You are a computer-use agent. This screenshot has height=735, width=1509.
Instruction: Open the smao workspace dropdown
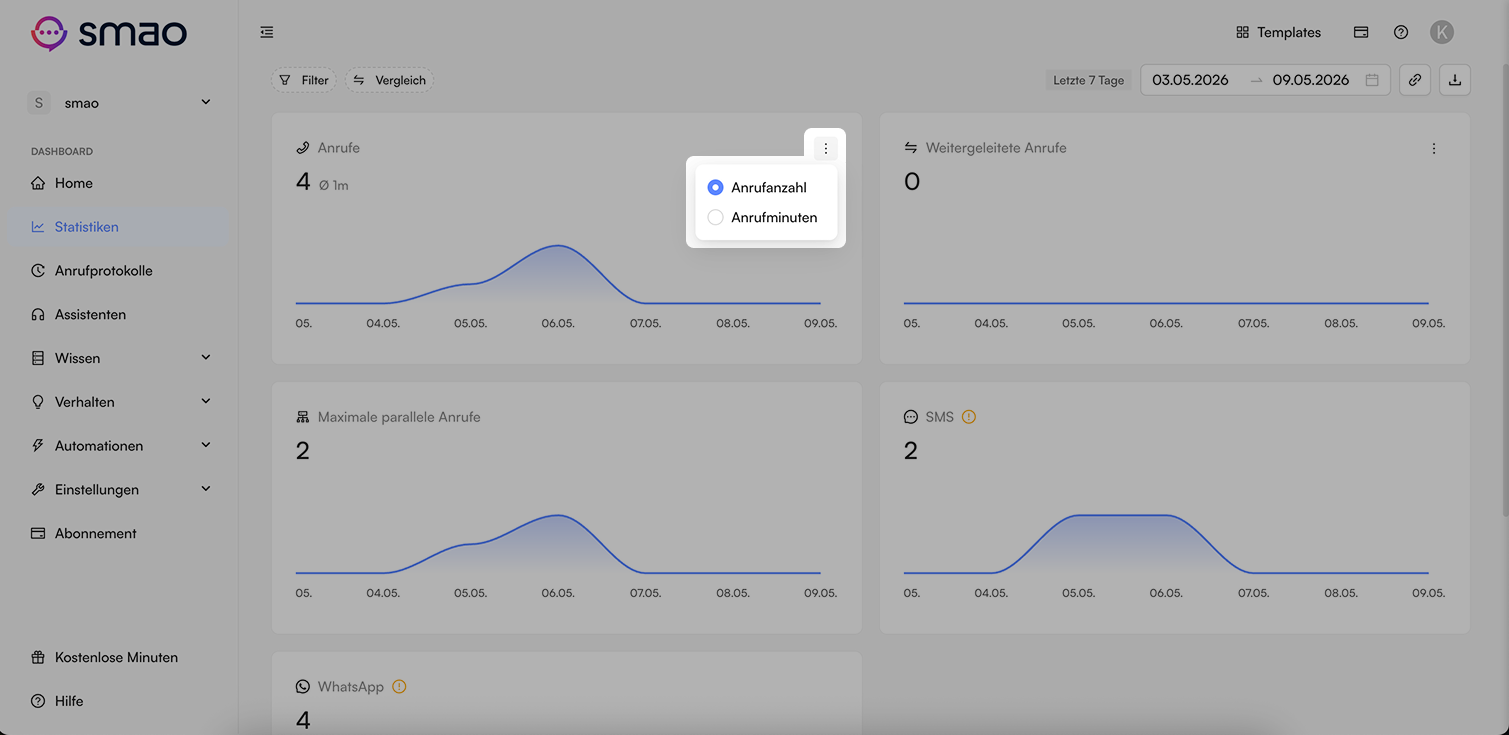coord(120,103)
